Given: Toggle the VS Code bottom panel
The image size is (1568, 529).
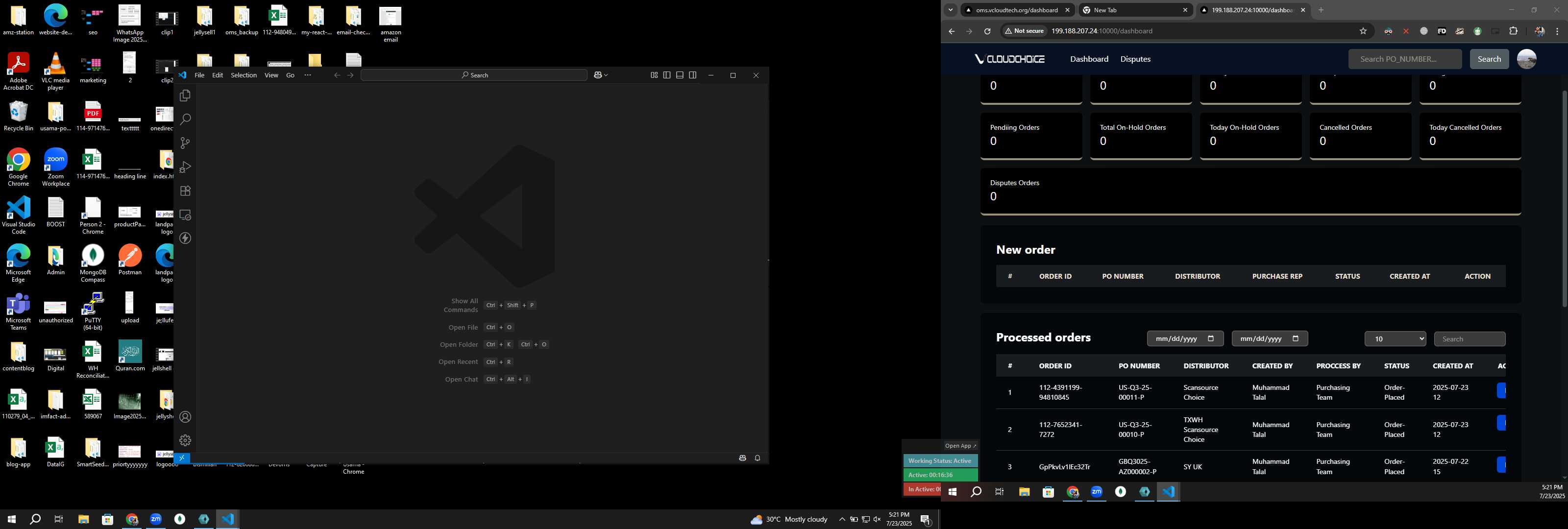Looking at the screenshot, I should coord(679,75).
